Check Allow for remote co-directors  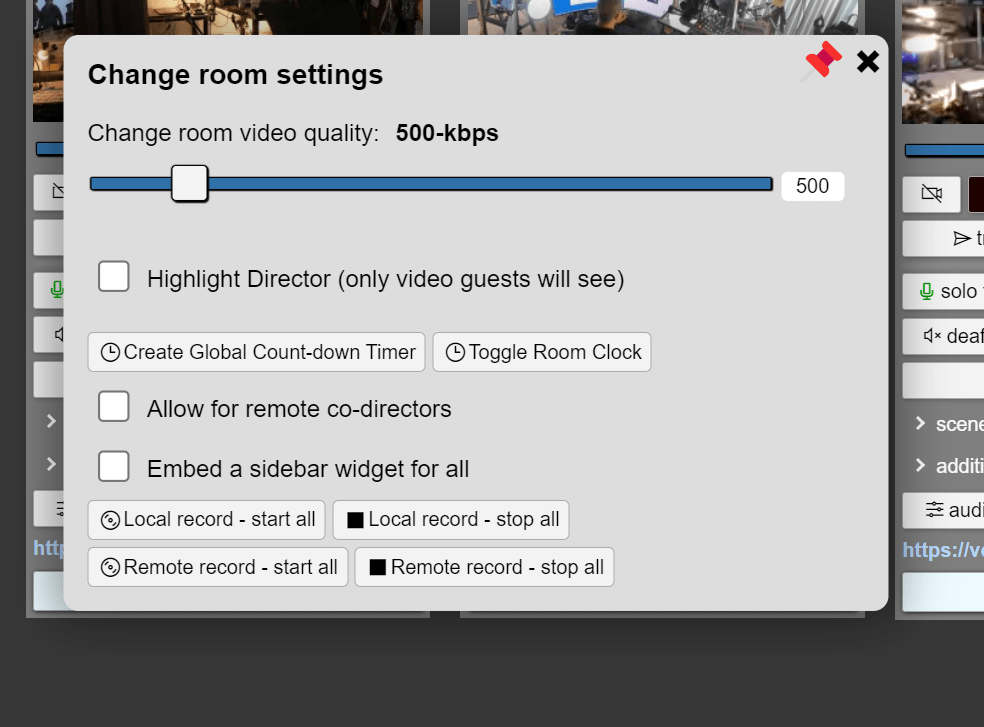[114, 406]
